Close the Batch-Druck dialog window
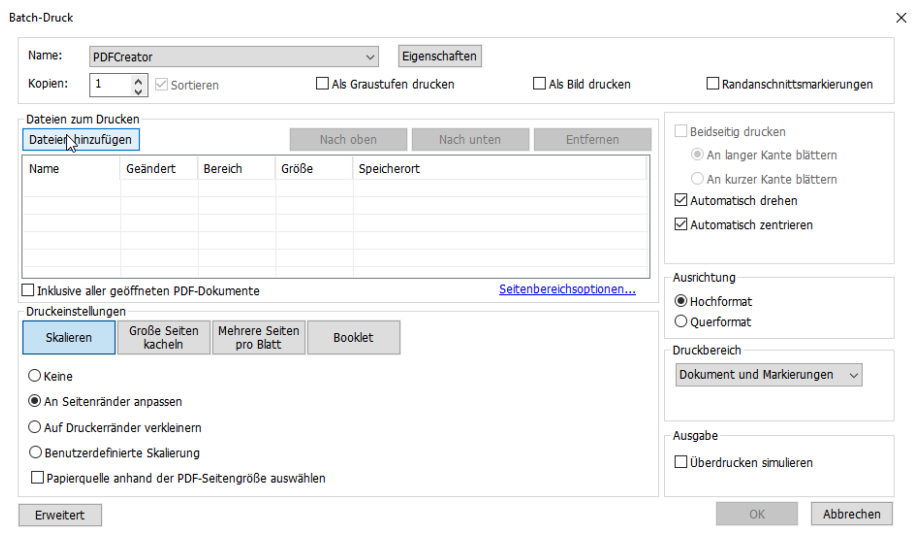The height and width of the screenshot is (539, 917). coord(899,17)
